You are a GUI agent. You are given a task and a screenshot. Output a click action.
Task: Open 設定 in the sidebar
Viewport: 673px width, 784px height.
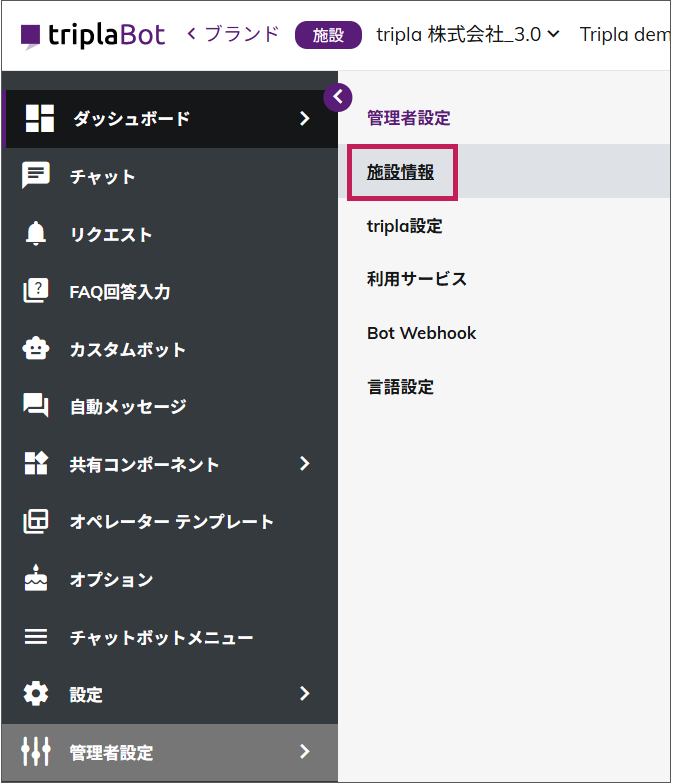170,694
